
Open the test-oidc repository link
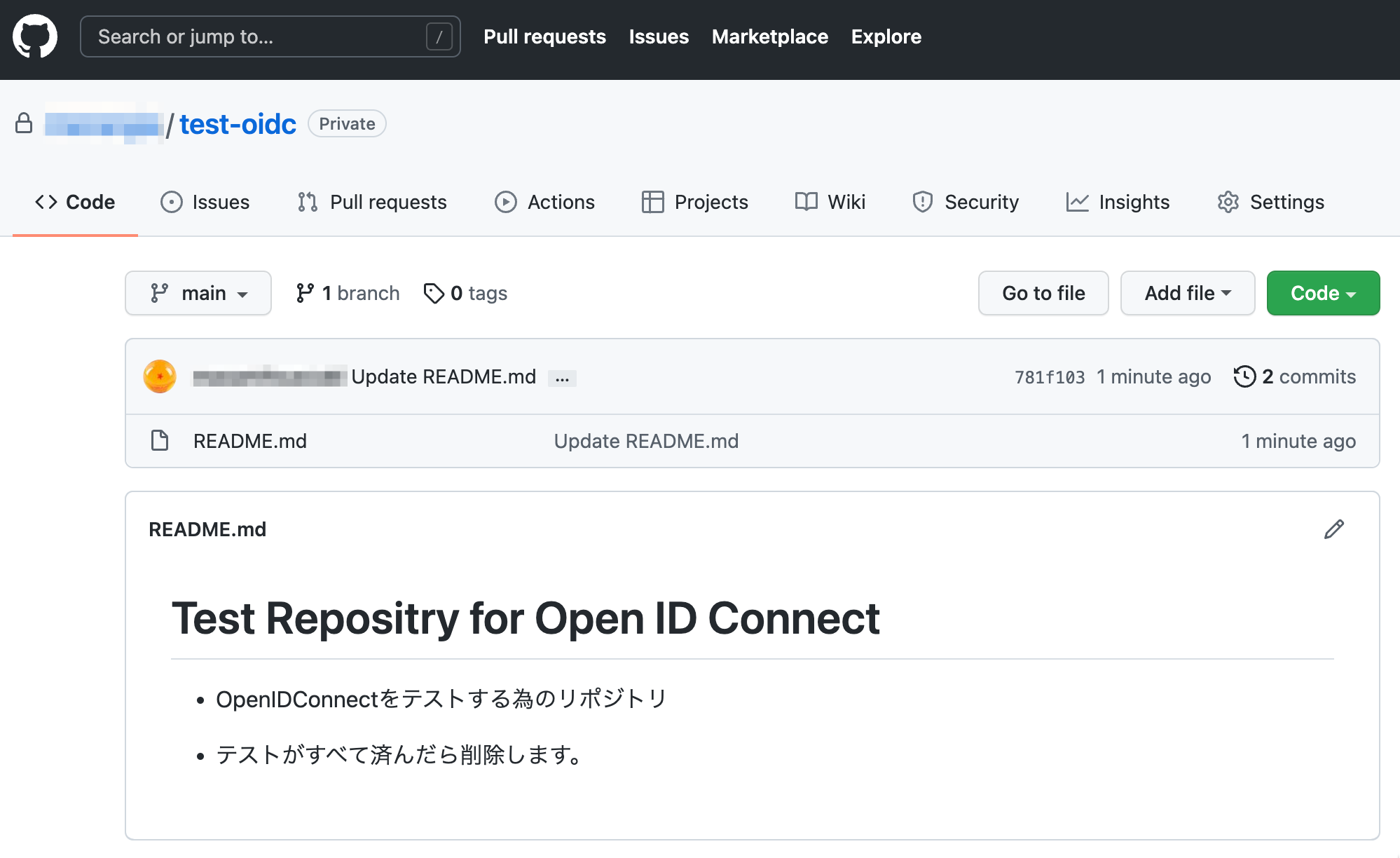pos(238,124)
